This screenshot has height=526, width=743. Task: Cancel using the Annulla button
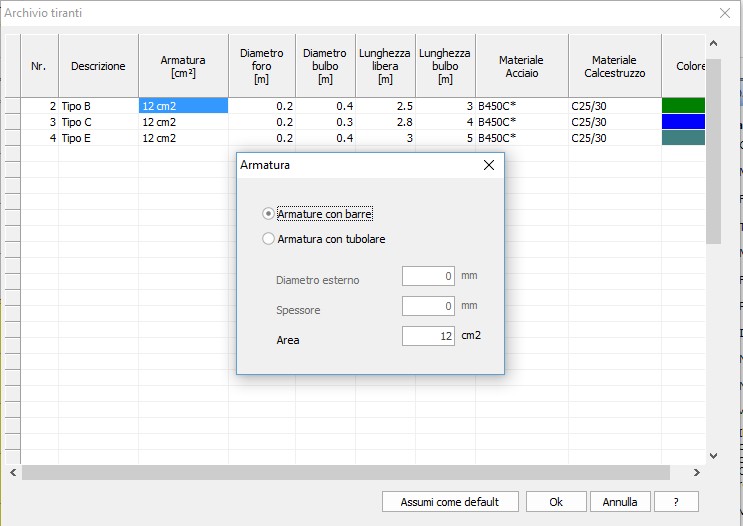(x=620, y=501)
